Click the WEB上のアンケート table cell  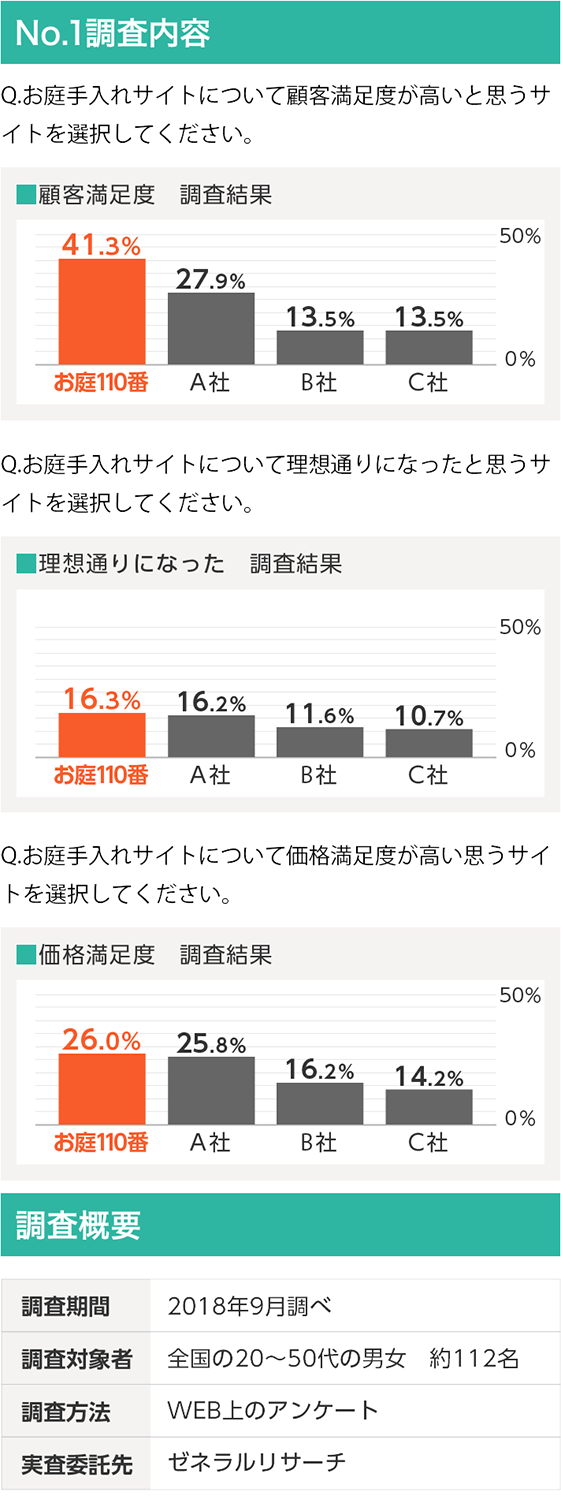tap(355, 1411)
